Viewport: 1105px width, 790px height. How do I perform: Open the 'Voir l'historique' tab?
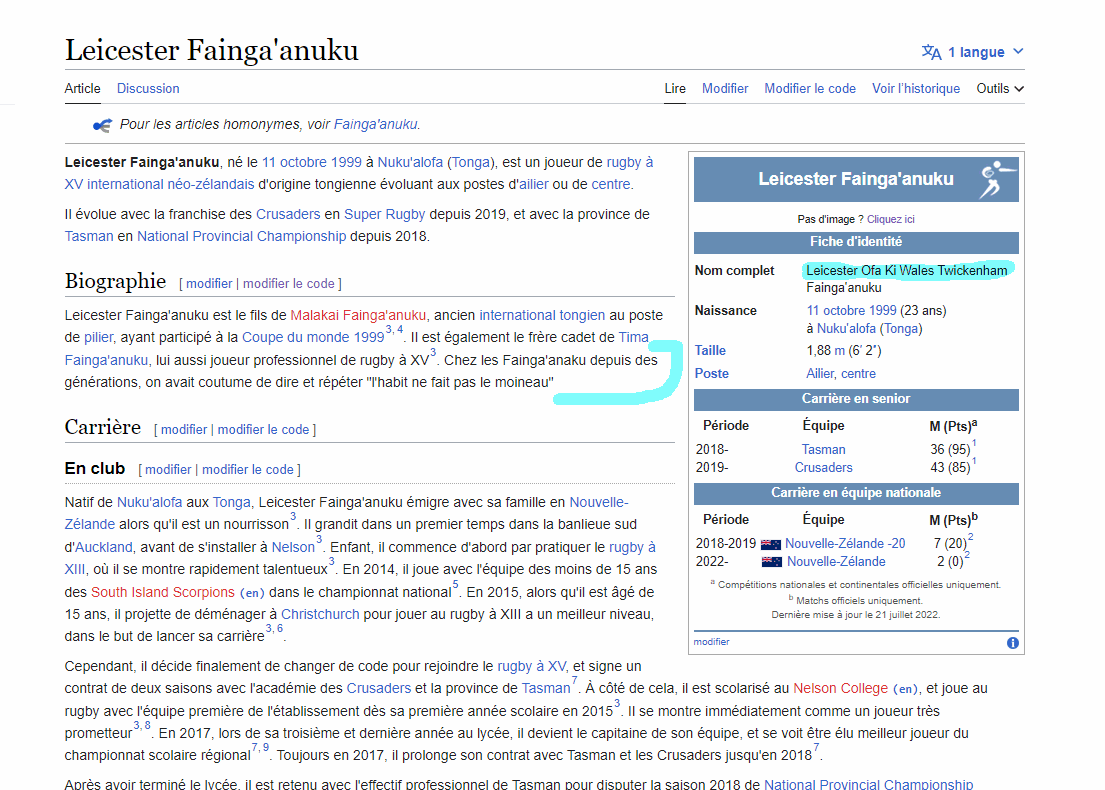click(x=916, y=89)
